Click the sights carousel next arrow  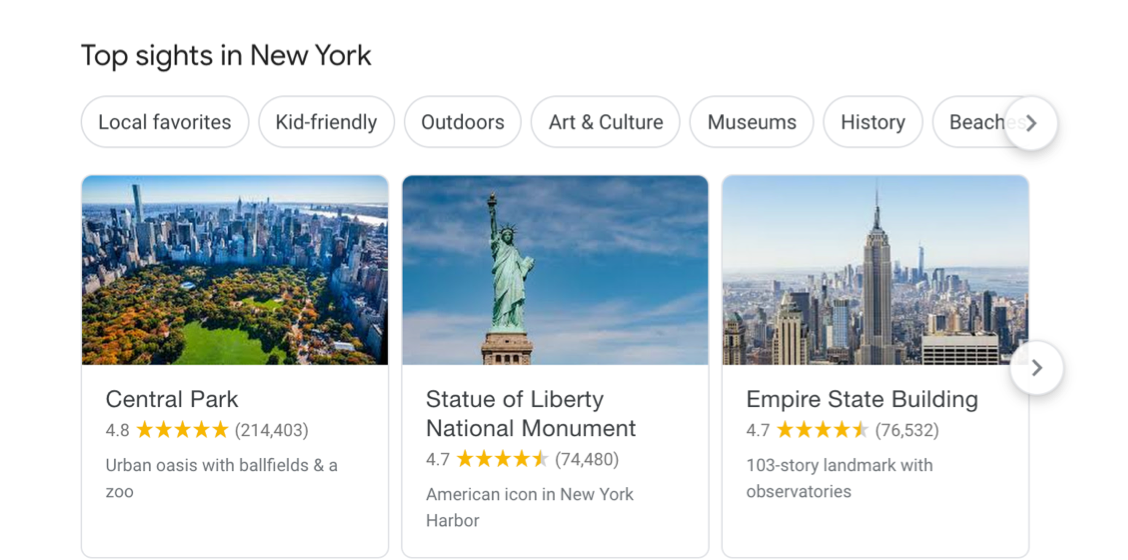[1036, 368]
